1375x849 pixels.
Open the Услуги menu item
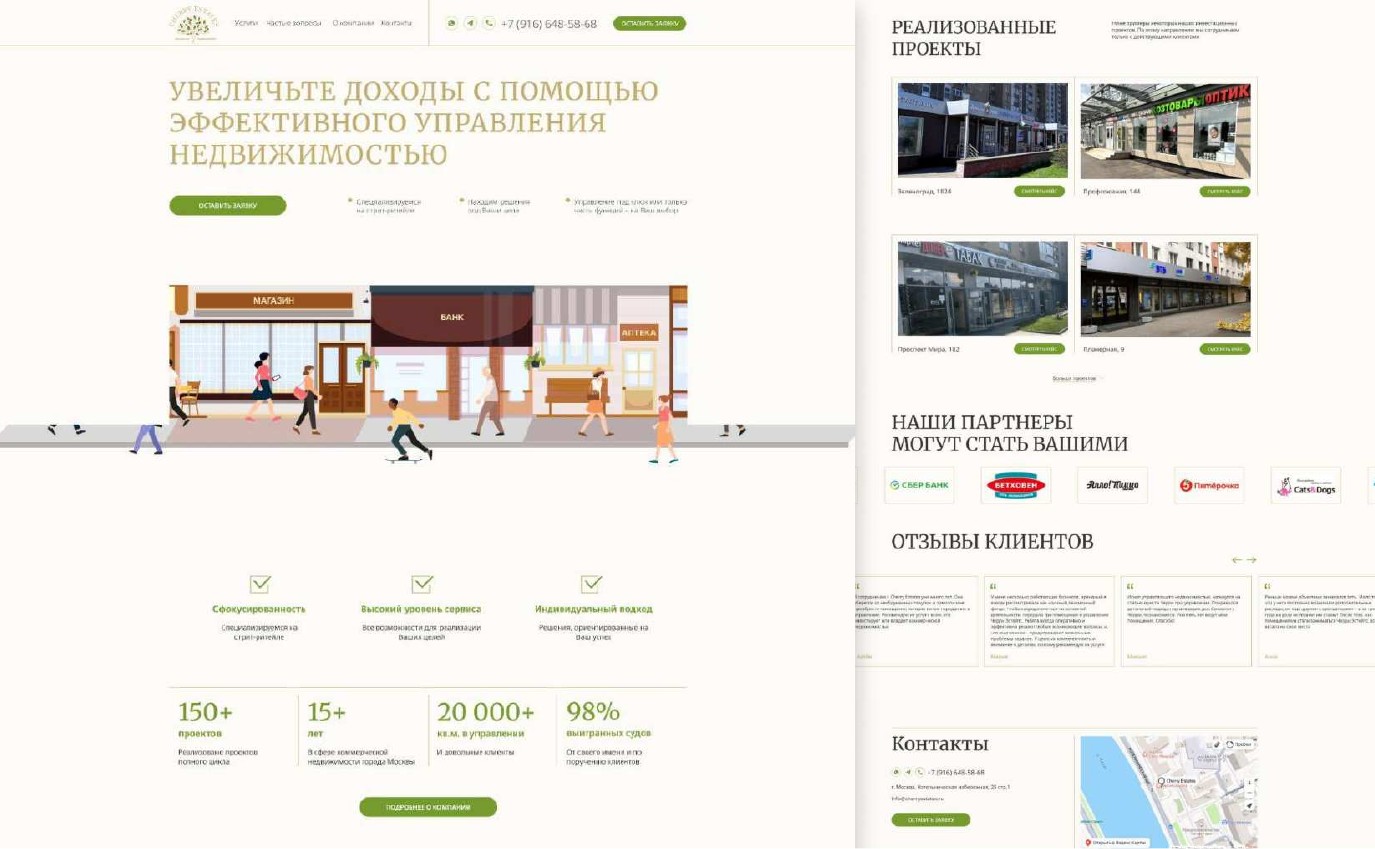pyautogui.click(x=246, y=23)
